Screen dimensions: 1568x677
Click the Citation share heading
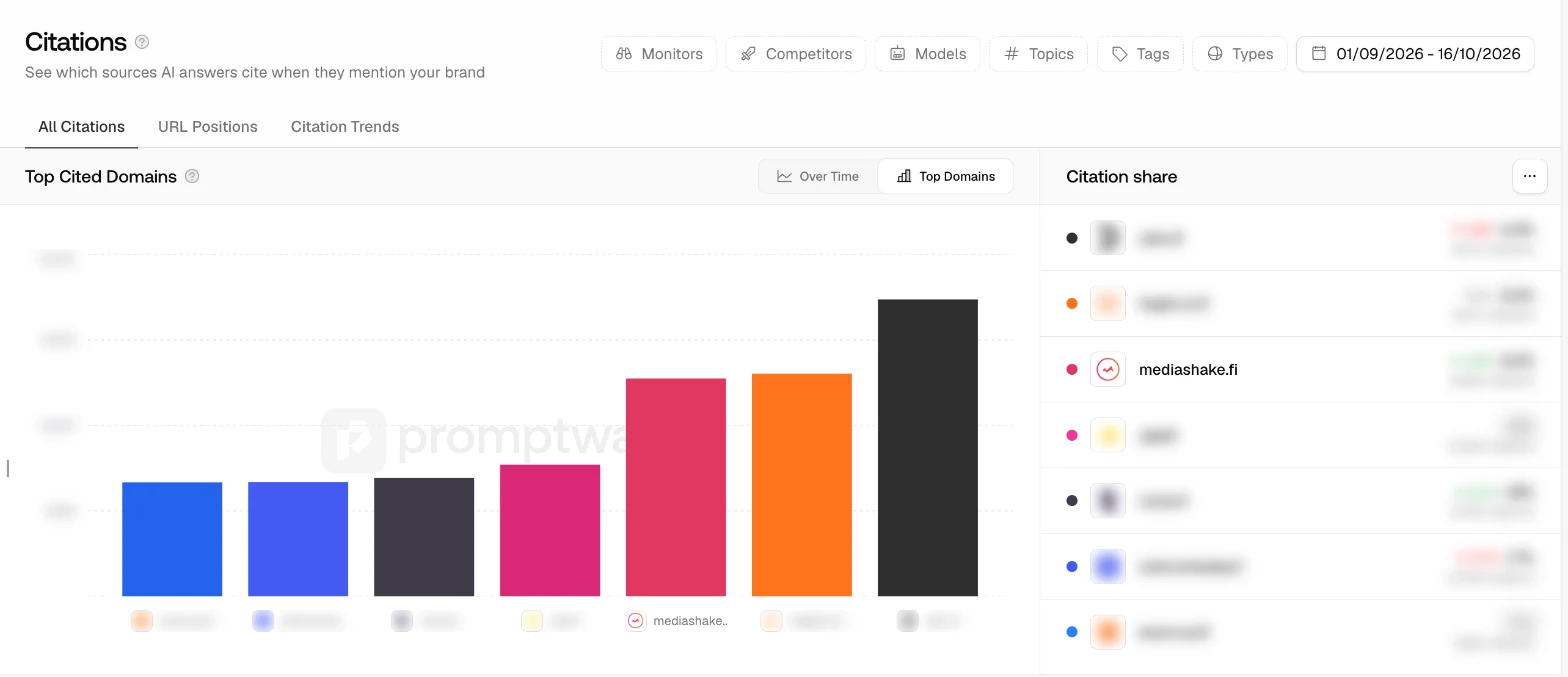[x=1122, y=177]
